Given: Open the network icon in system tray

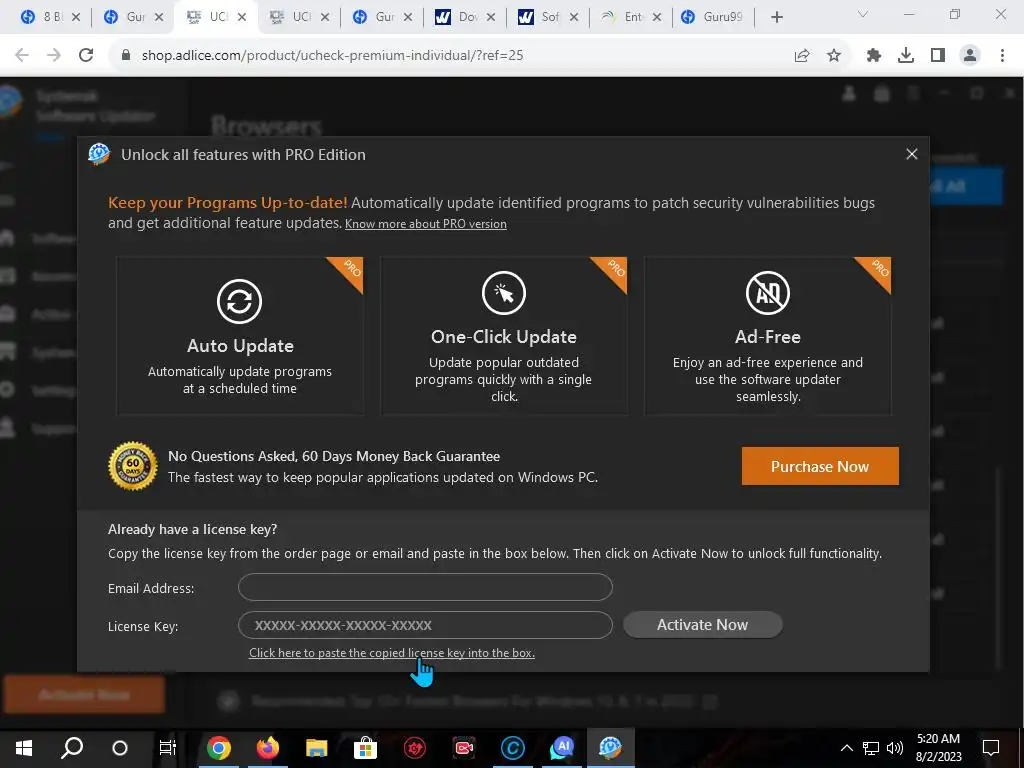Looking at the screenshot, I should pyautogui.click(x=871, y=748).
